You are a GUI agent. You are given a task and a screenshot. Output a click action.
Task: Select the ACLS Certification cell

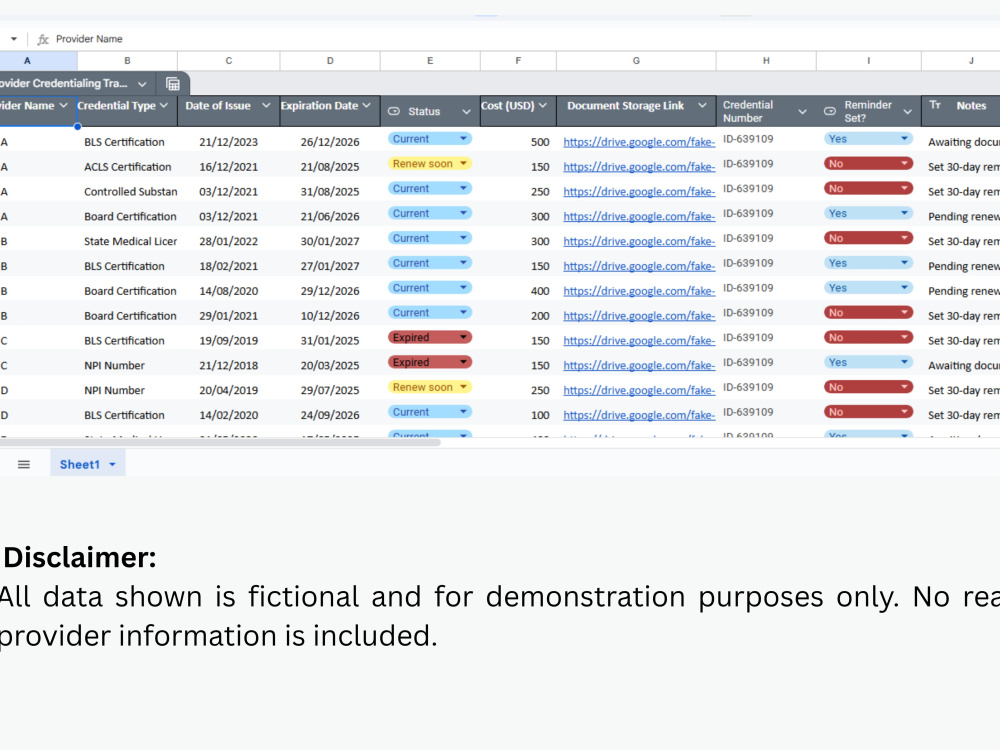128,167
